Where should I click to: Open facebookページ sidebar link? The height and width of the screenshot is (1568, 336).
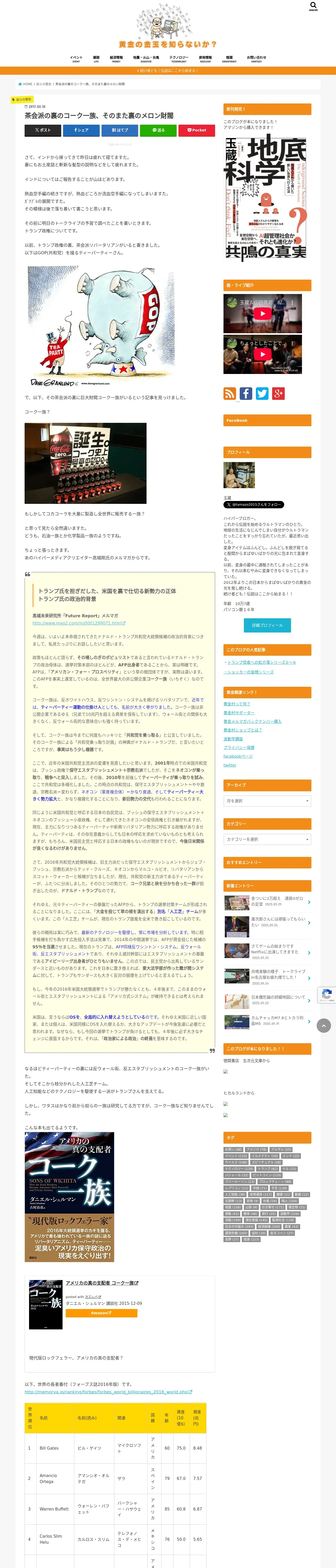(x=238, y=756)
